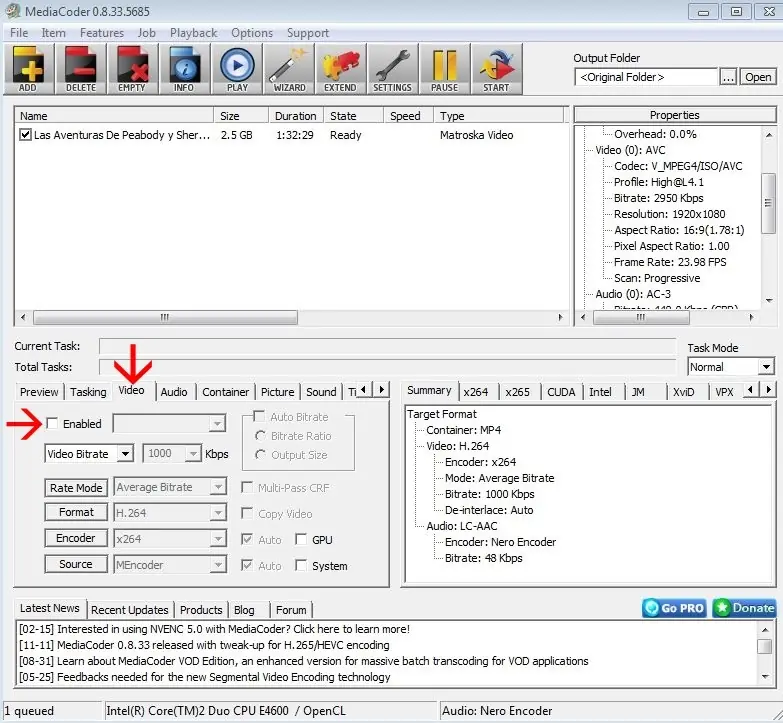Click the EXTEND puzzle icon
The height and width of the screenshot is (723, 783).
coord(341,69)
